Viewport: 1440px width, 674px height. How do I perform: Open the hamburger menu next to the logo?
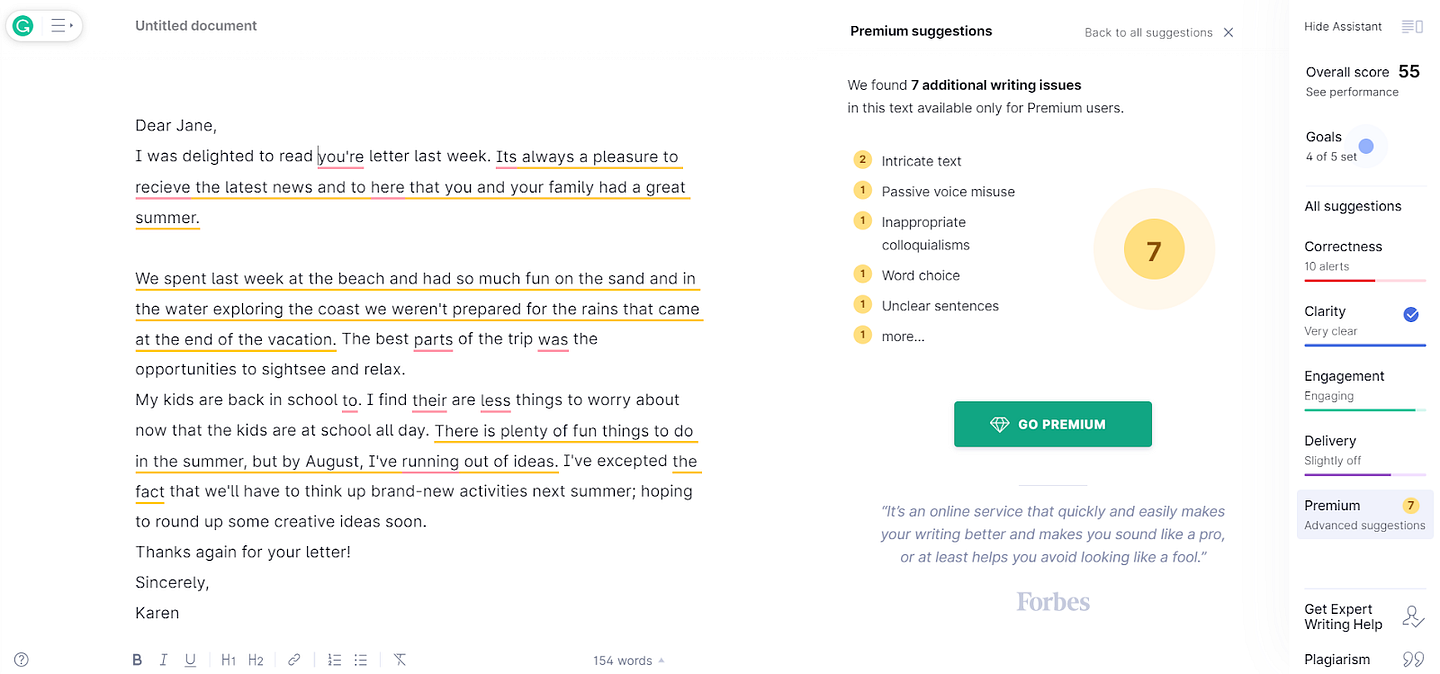[60, 26]
